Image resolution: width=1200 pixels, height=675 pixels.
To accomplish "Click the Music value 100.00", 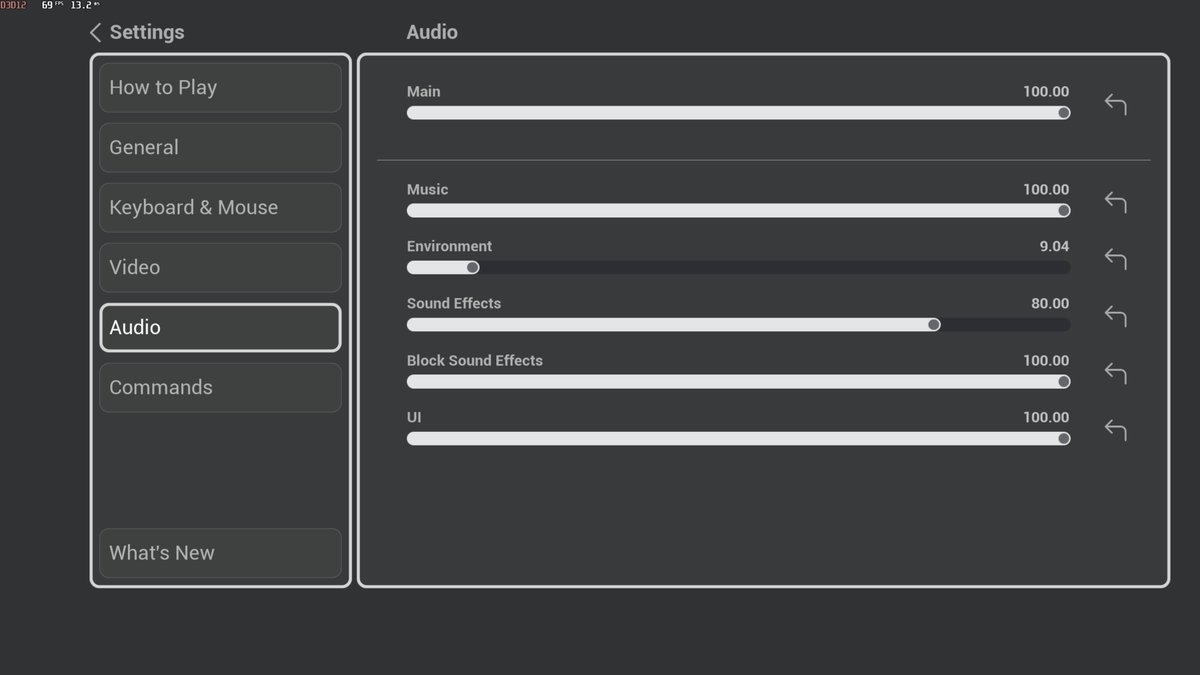I will tap(1046, 189).
